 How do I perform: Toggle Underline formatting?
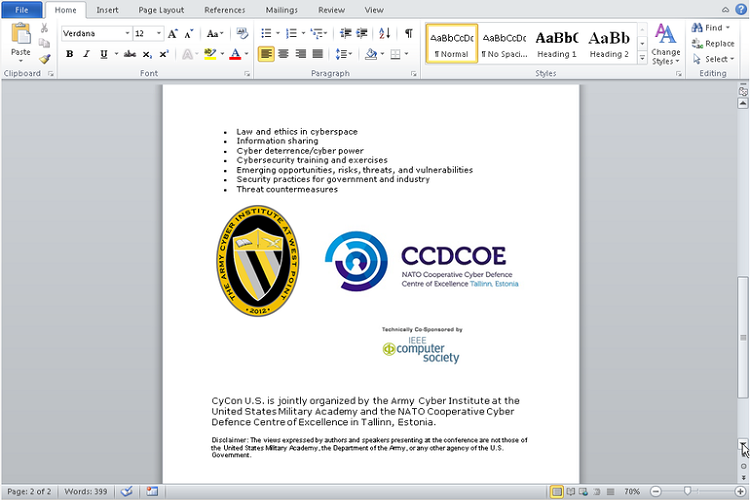pos(104,54)
